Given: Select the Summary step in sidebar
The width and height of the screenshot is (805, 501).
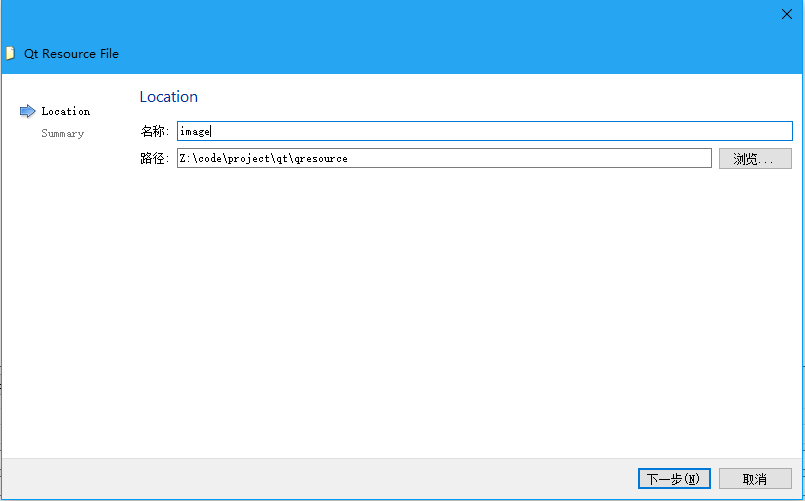Looking at the screenshot, I should coord(63,133).
